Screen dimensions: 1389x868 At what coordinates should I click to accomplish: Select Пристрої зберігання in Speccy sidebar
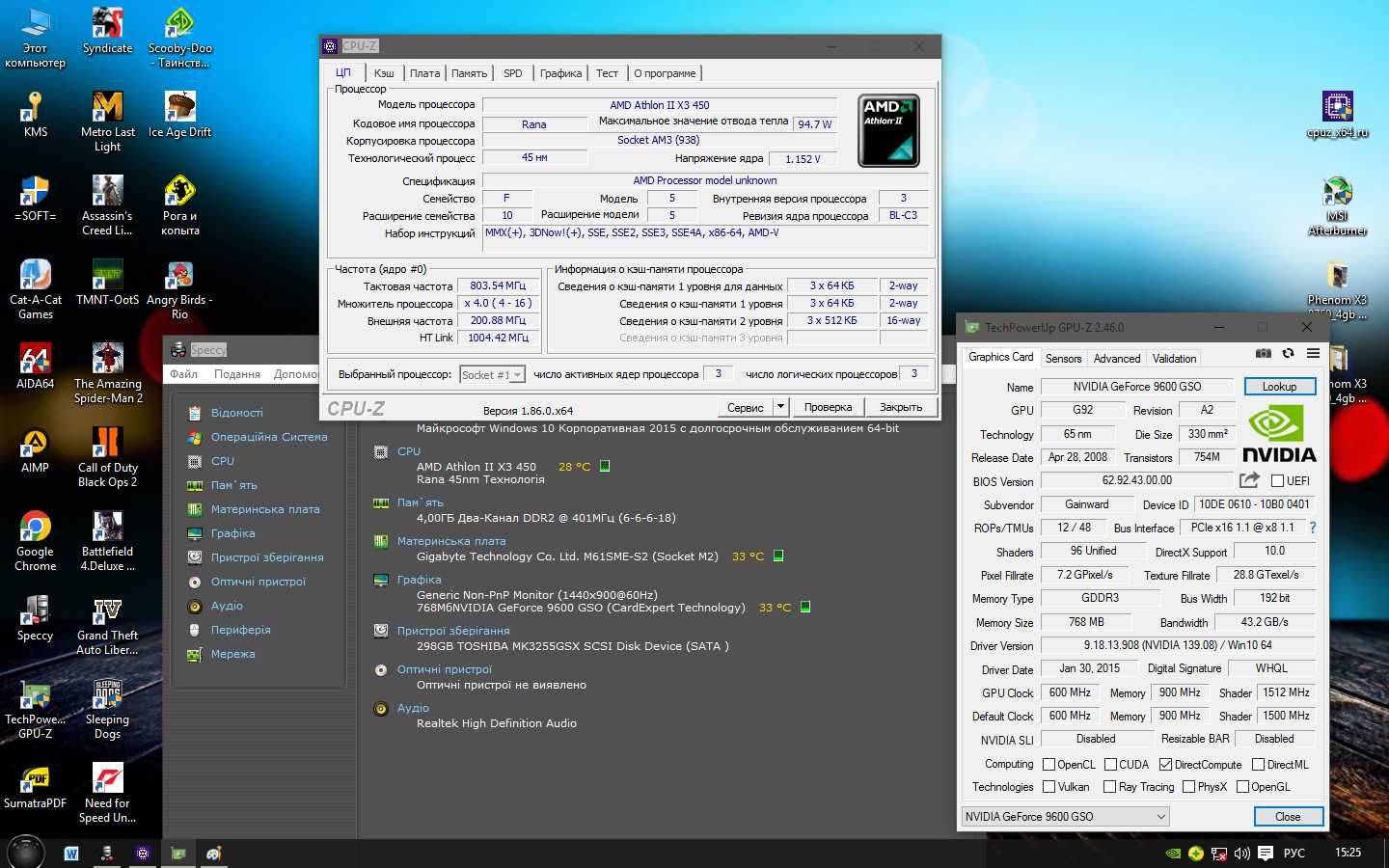tap(267, 557)
